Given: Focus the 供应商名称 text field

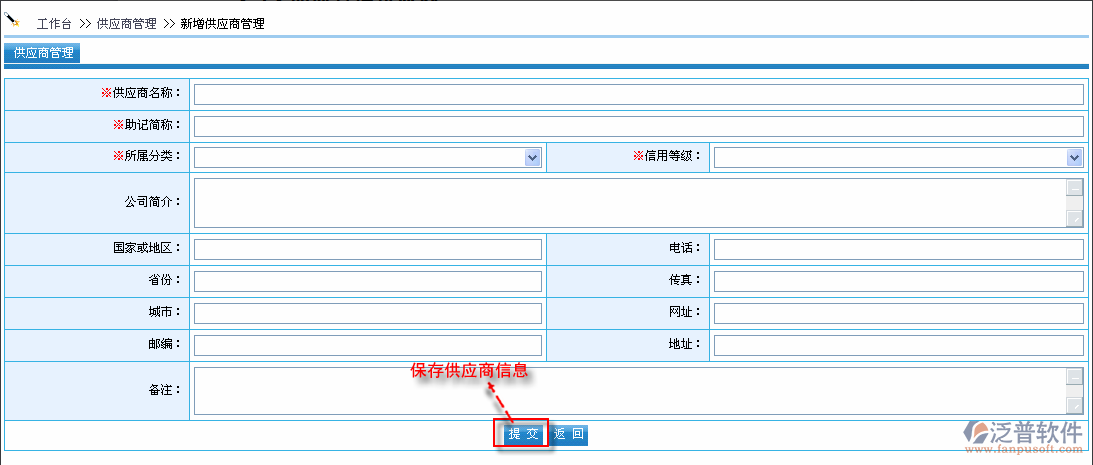Looking at the screenshot, I should pyautogui.click(x=638, y=94).
